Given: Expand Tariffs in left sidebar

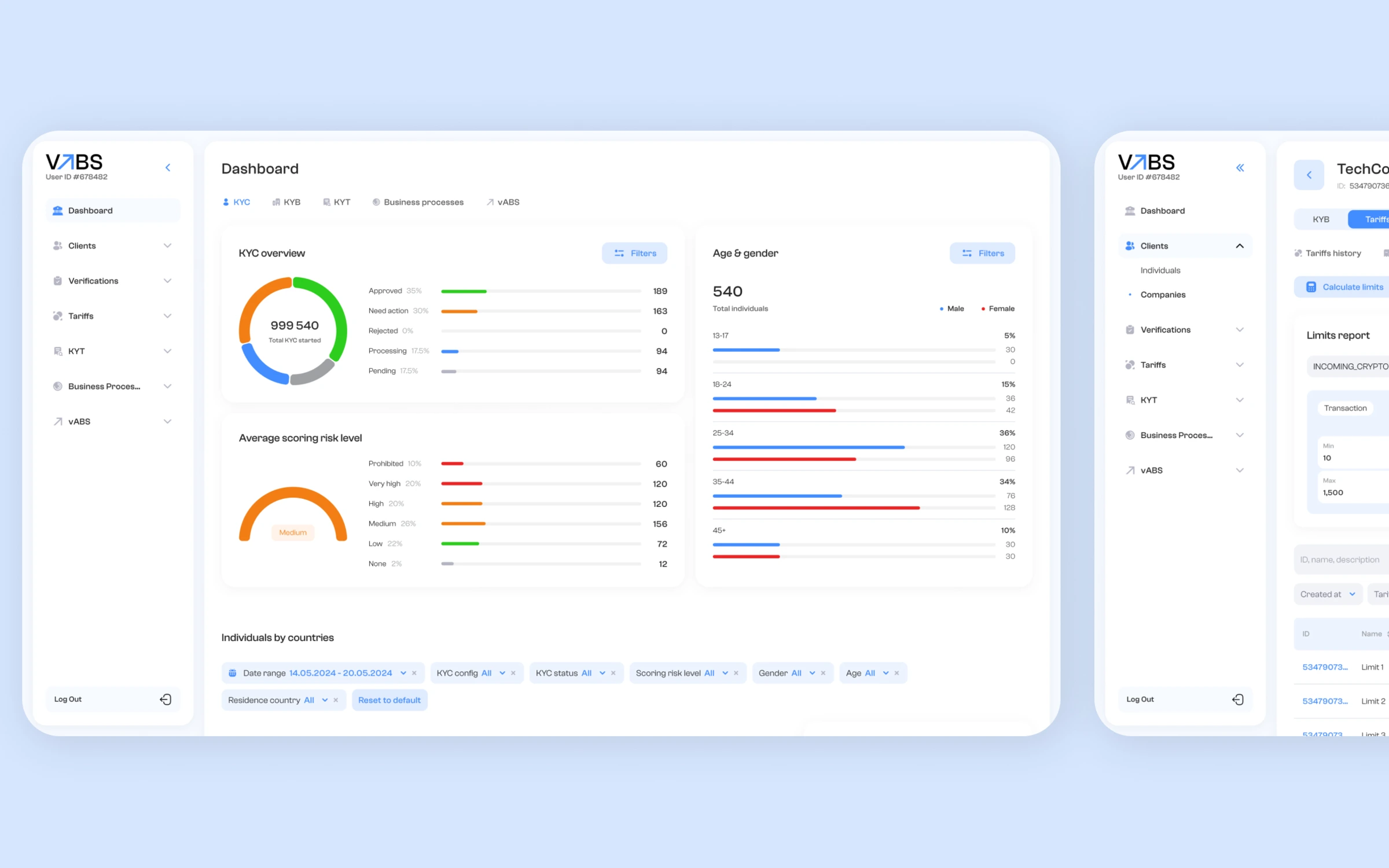Looking at the screenshot, I should tap(113, 316).
